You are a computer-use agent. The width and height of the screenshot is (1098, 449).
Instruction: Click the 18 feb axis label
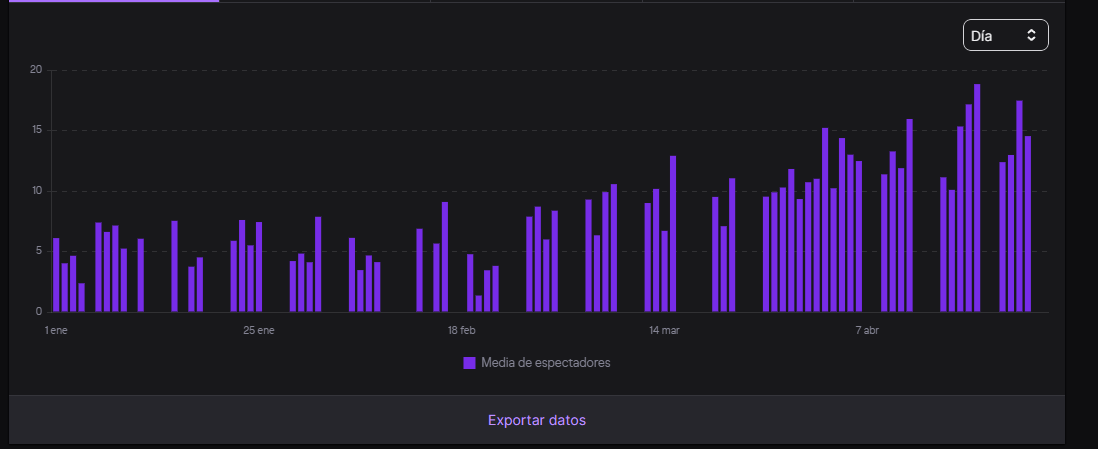(x=461, y=331)
